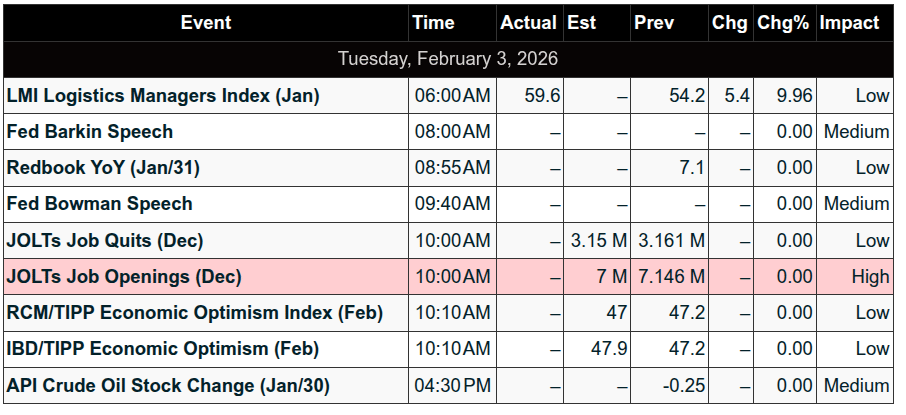Select RCM/TIPP Economic Optimism Index event
Screen dimensions: 906x415
tap(195, 313)
